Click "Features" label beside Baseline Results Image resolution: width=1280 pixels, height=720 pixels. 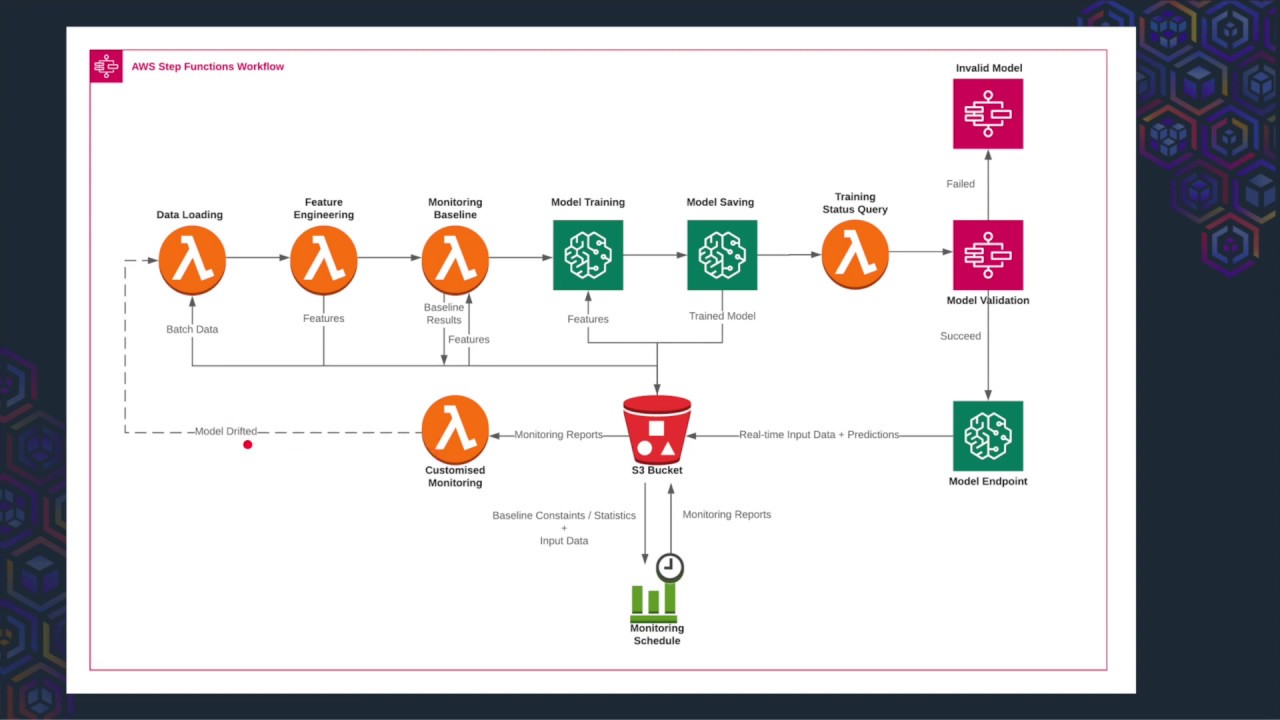[469, 340]
